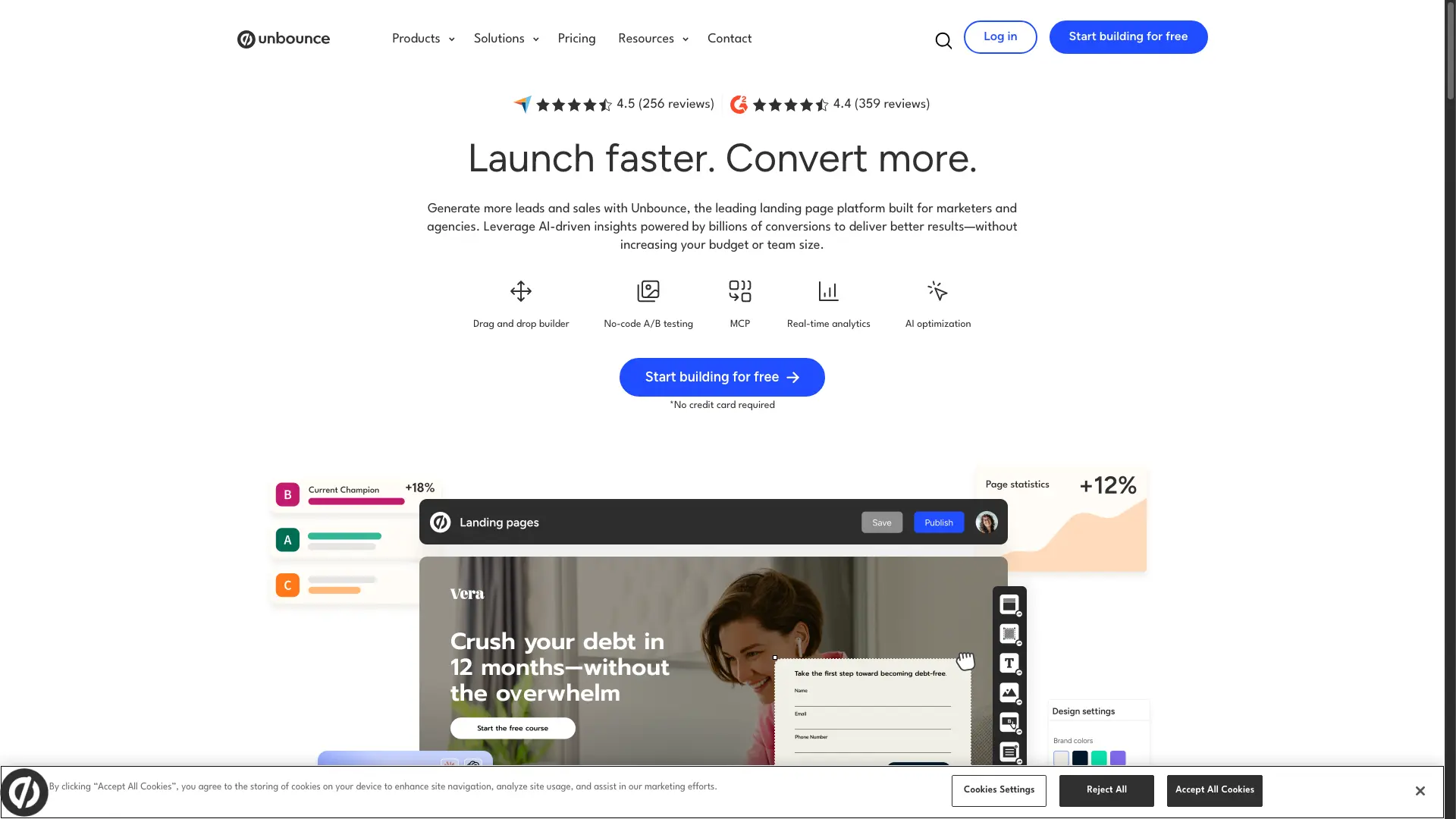This screenshot has height=819, width=1456.
Task: Click the variant C badge icon
Action: 287,585
